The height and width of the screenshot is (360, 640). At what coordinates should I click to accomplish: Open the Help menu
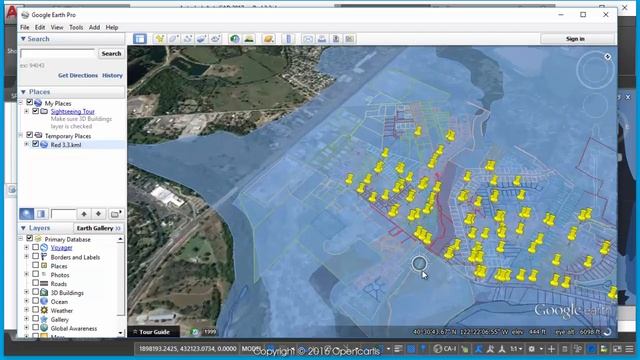click(112, 27)
